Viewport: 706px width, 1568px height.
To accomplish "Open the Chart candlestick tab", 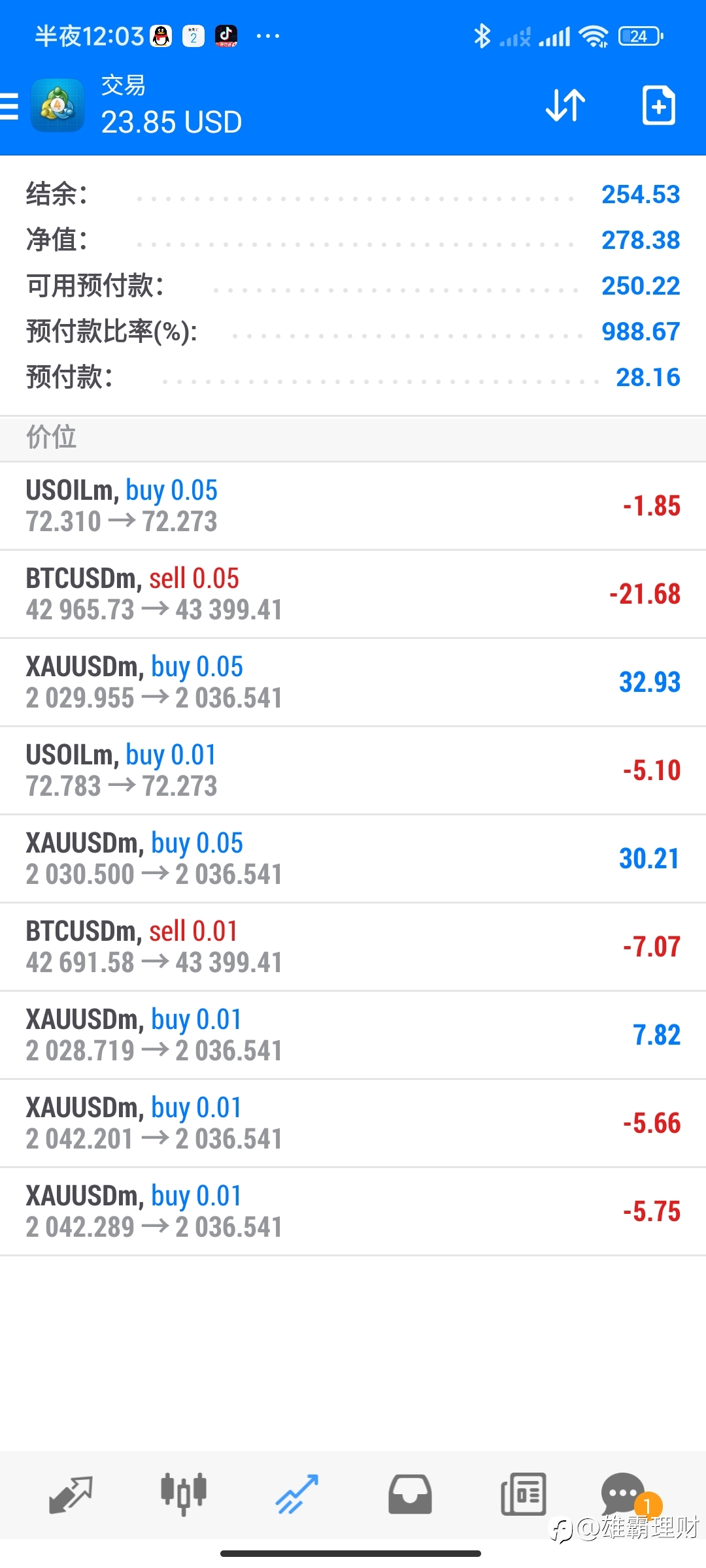I will tap(184, 1494).
